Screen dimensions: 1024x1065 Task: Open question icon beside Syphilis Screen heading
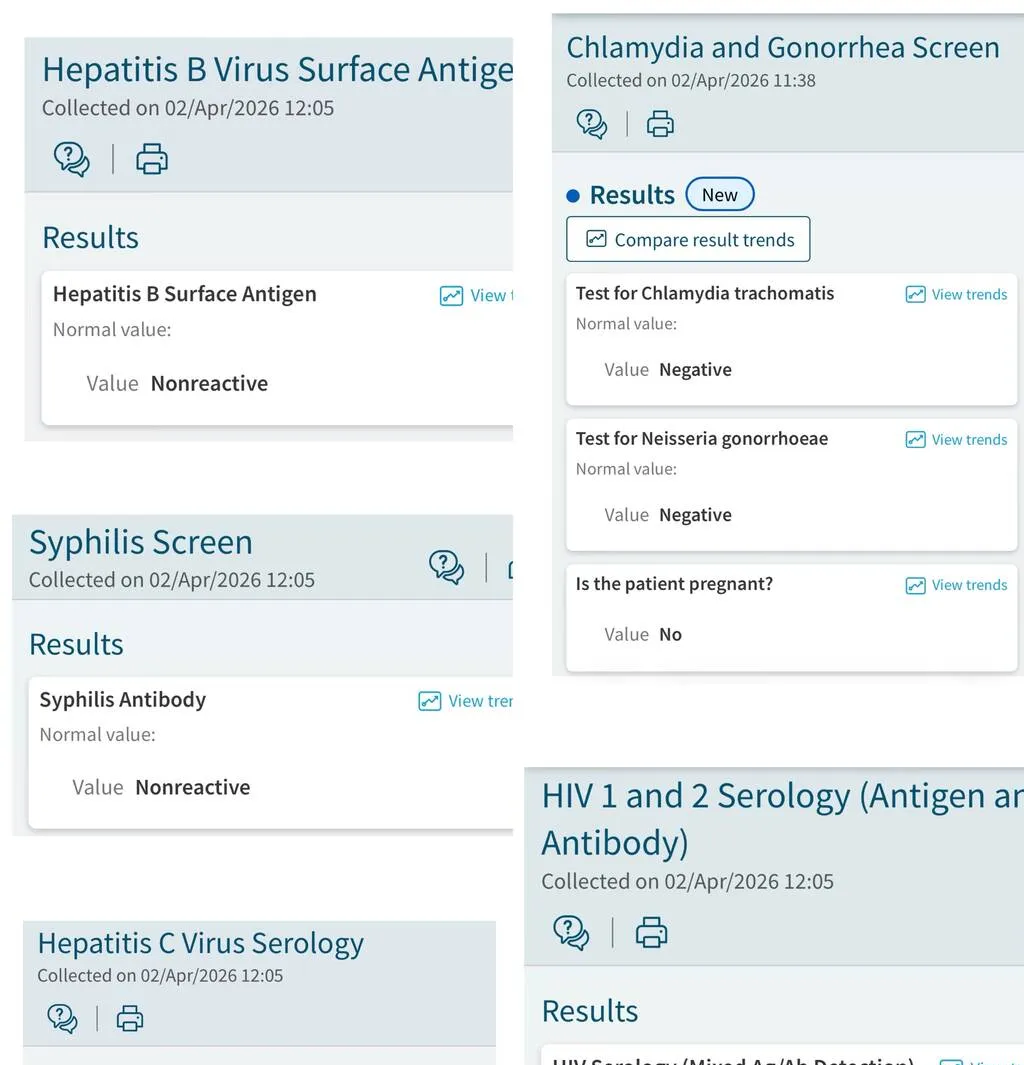[x=447, y=567]
